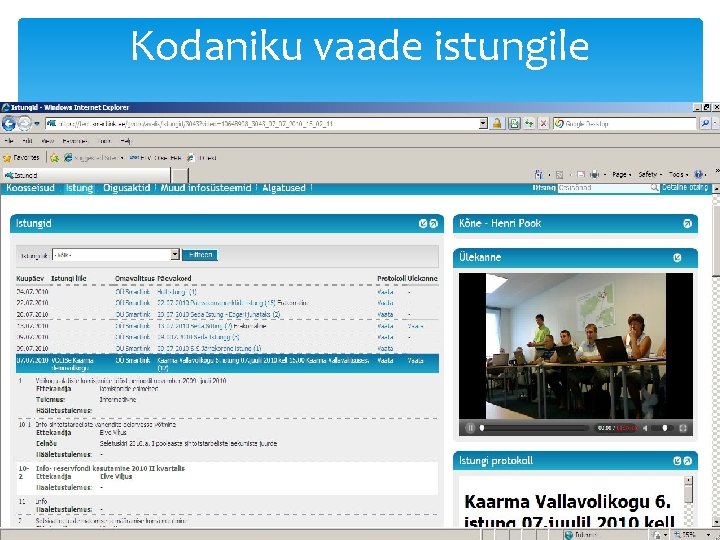The height and width of the screenshot is (540, 720).
Task: Collapse the Istungi protokoll panel
Action: (x=687, y=461)
